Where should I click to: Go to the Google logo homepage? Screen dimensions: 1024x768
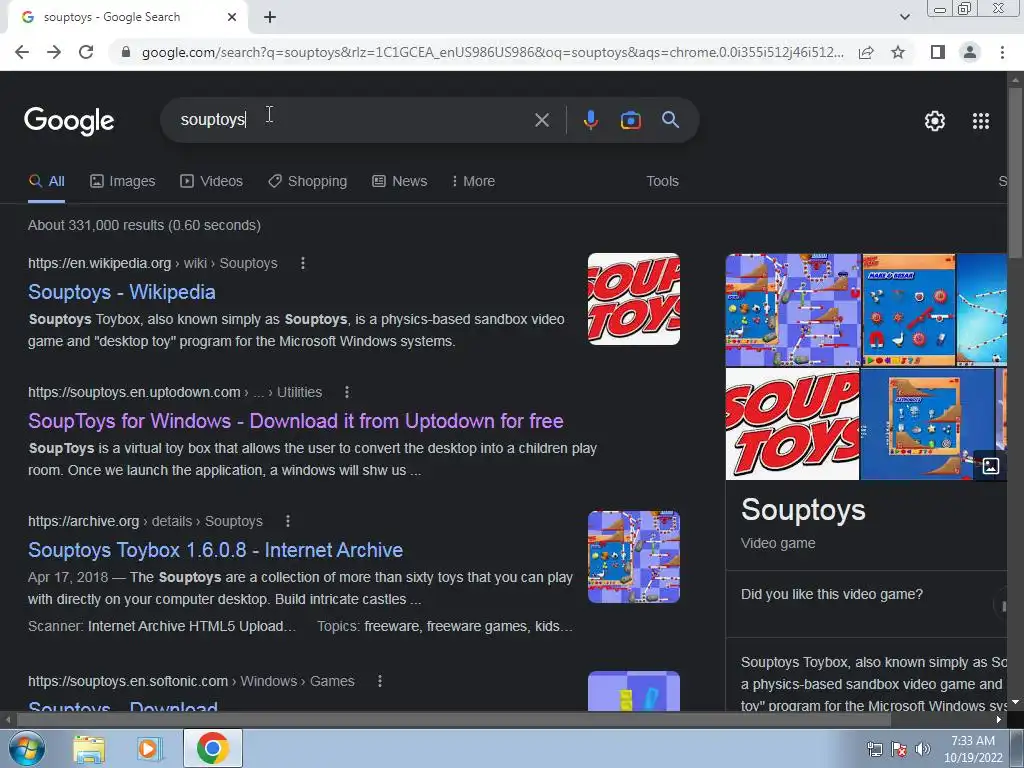pos(69,121)
